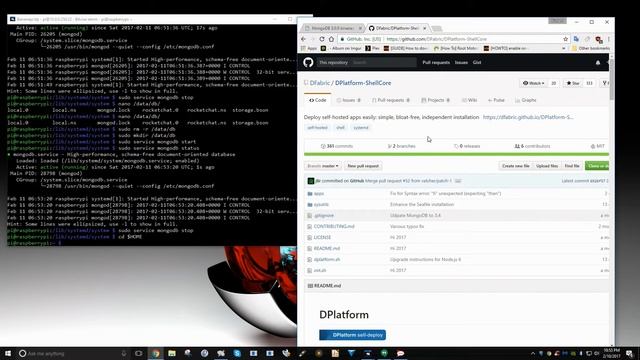View the 0 releases link
This screenshot has height=360, width=640.
(x=467, y=146)
